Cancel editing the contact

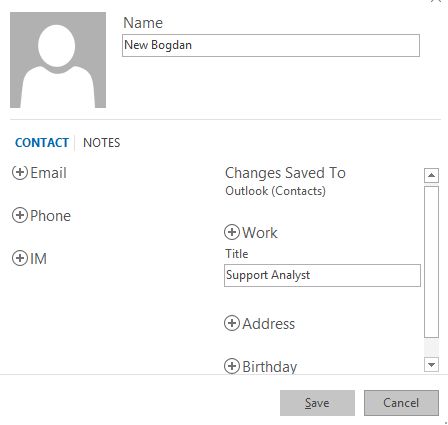pos(401,403)
